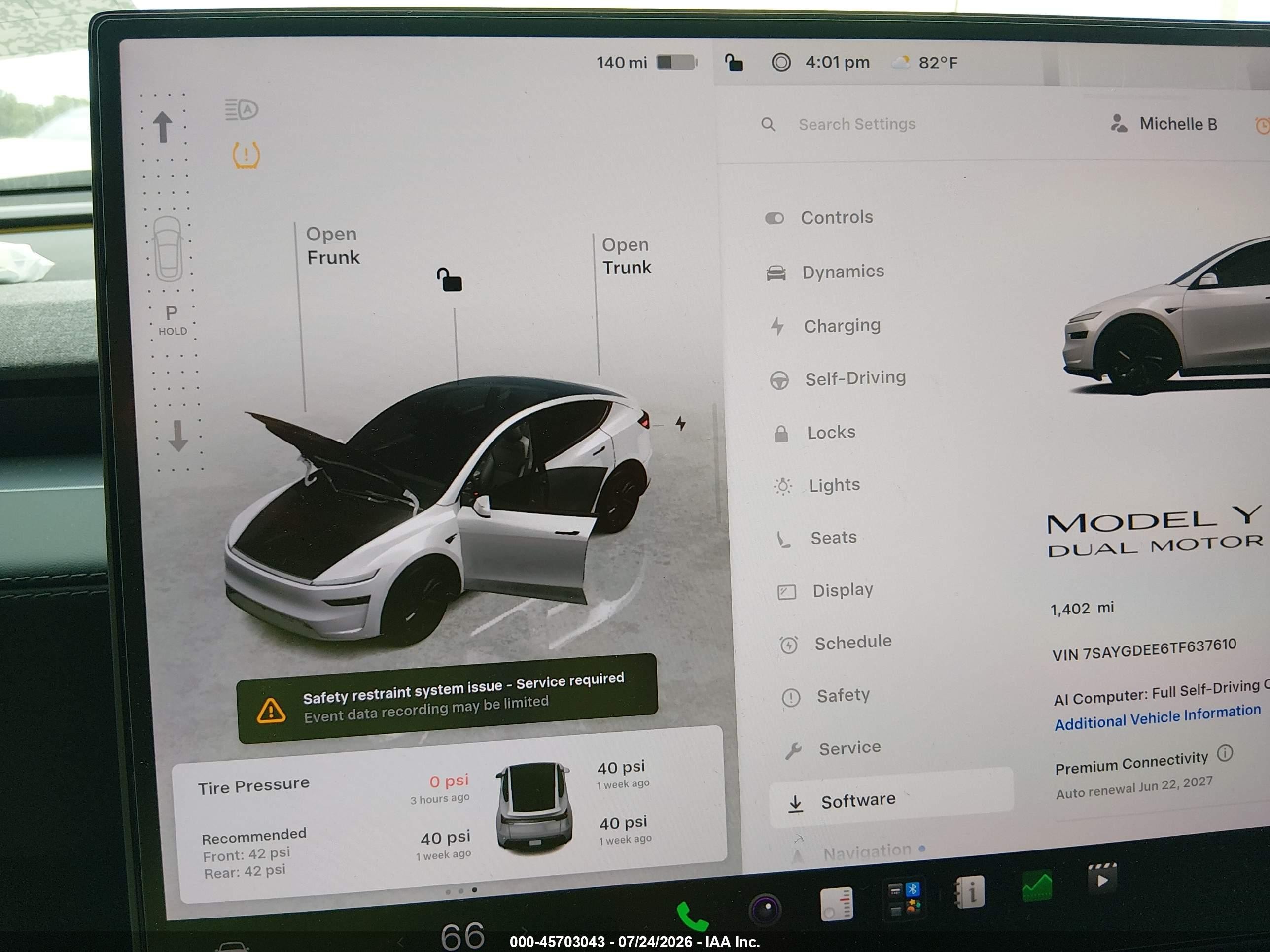Tap the Premium Connectivity info icon
The height and width of the screenshot is (952, 1270).
(1225, 752)
